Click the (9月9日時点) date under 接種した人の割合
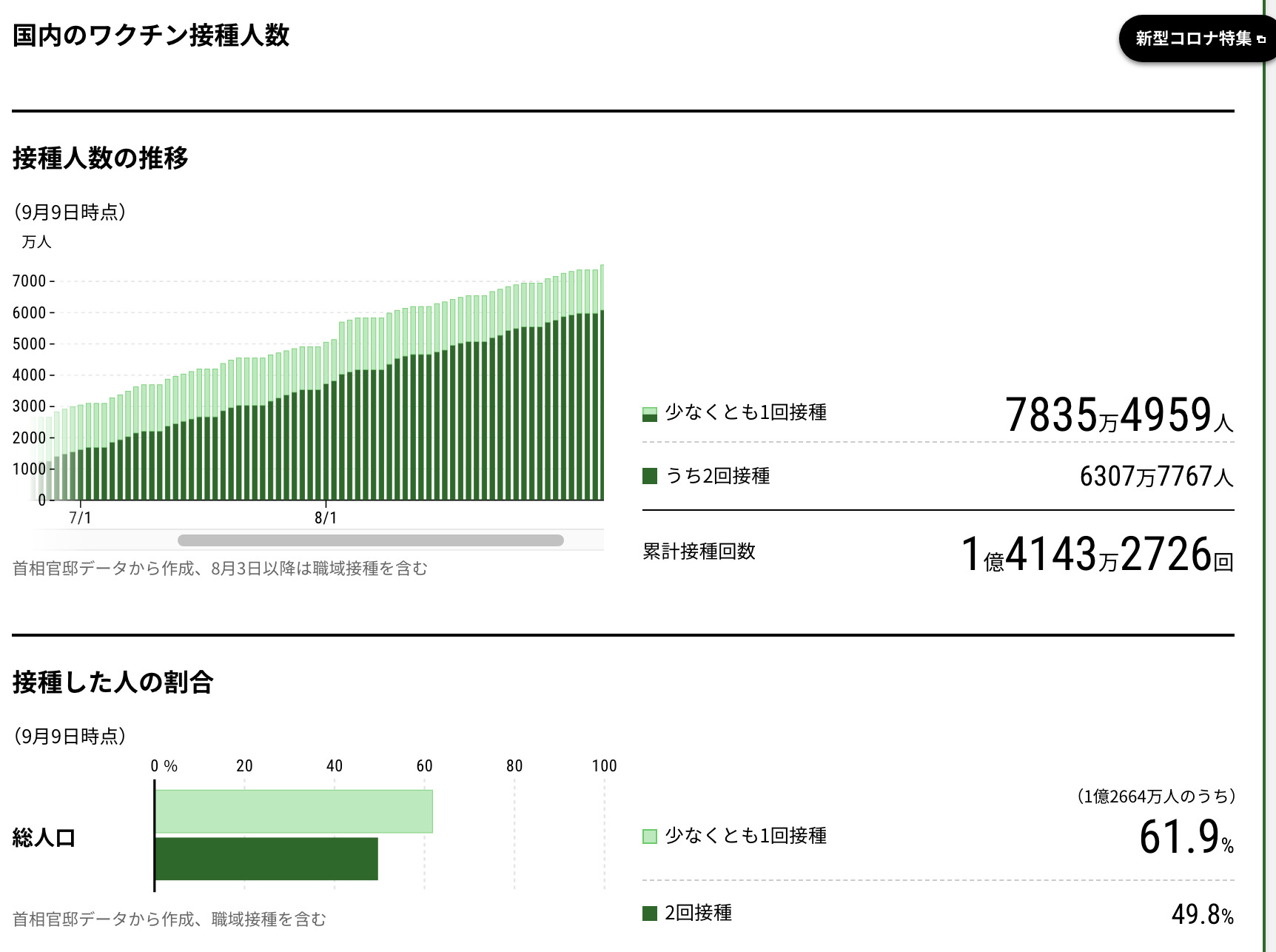The height and width of the screenshot is (952, 1276). pos(70,737)
